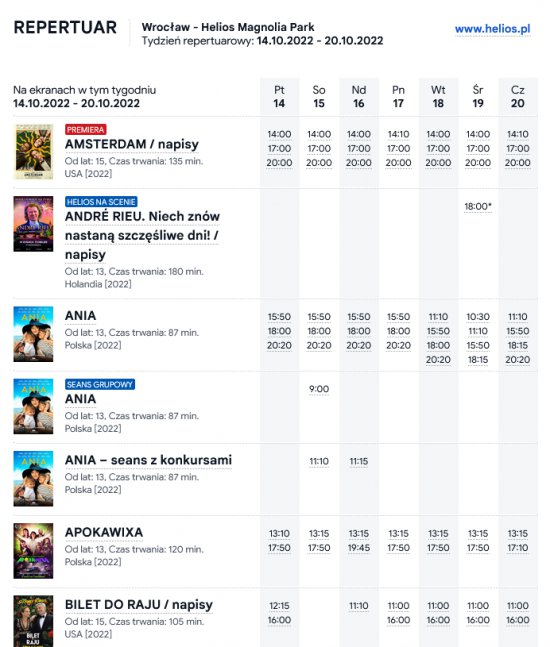Click the Apokawixa movie poster thumbnail

click(x=33, y=551)
